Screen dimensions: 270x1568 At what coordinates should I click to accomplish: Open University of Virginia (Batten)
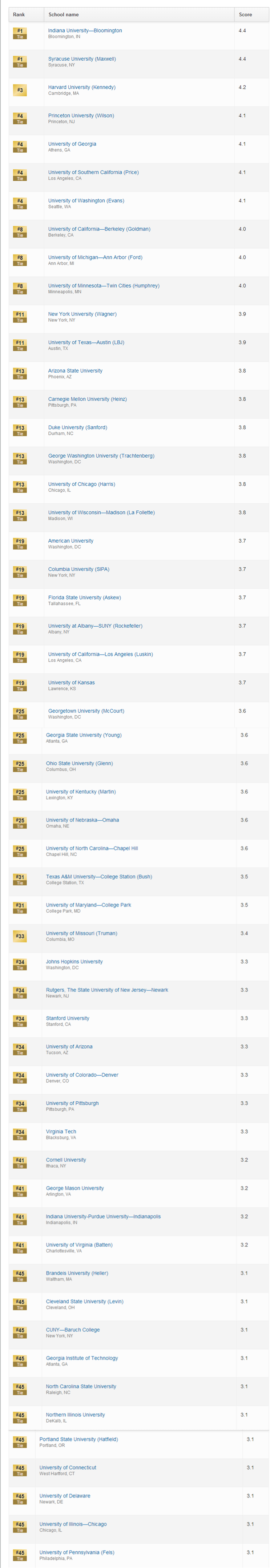pyautogui.click(x=79, y=1245)
